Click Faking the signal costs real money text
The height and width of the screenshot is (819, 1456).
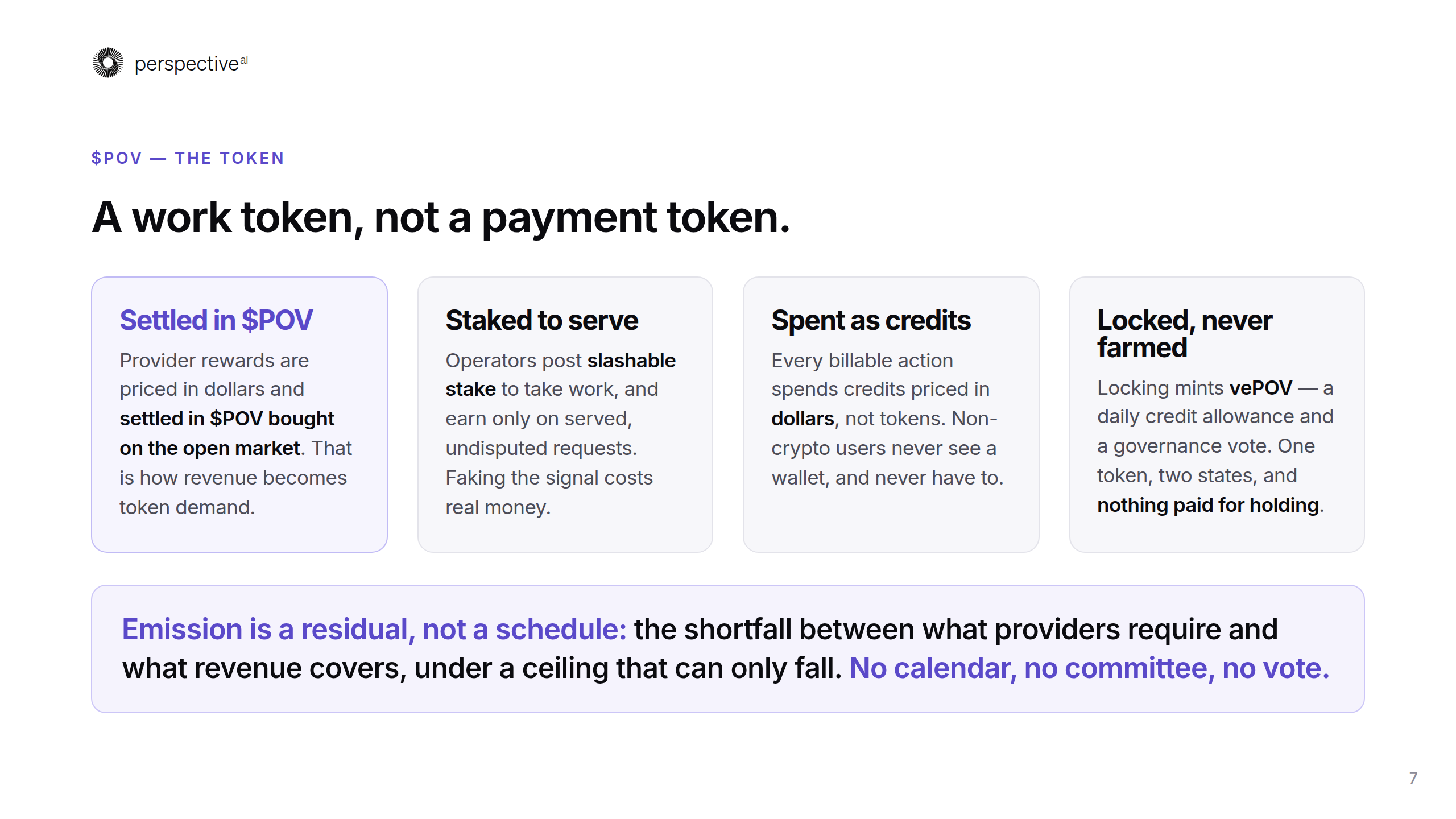tap(549, 493)
